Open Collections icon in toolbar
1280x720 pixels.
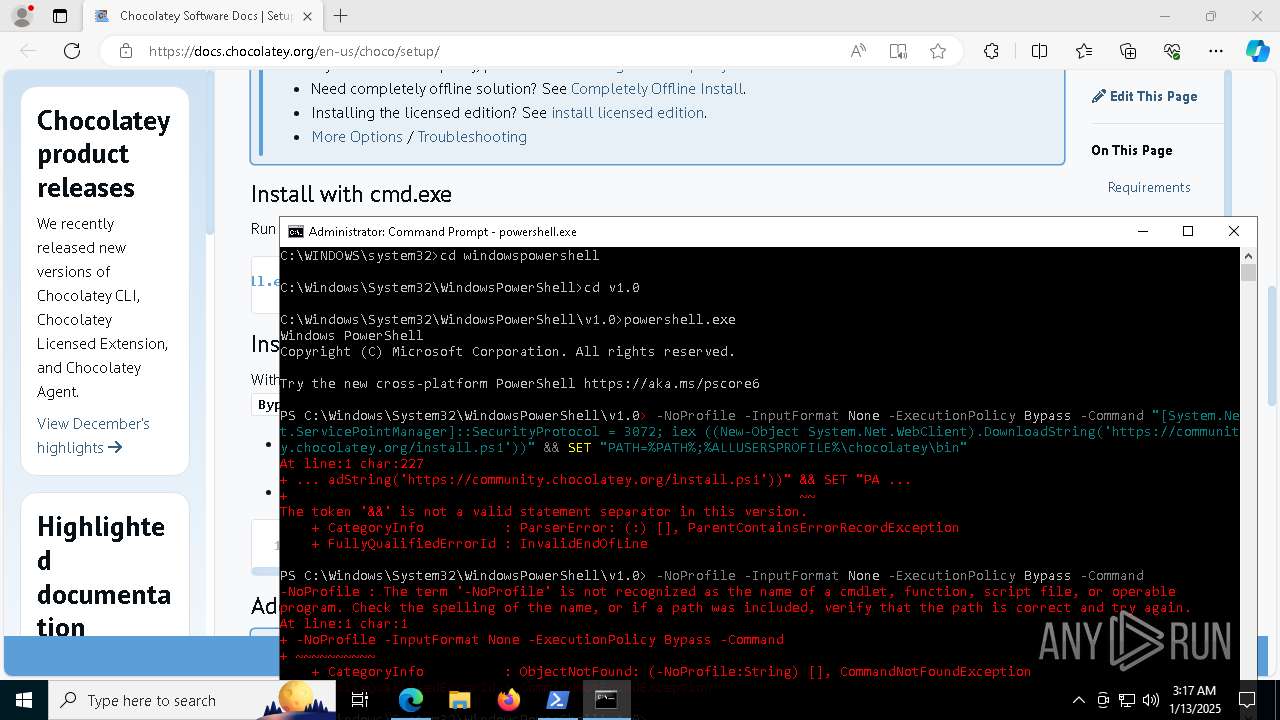(x=1128, y=51)
